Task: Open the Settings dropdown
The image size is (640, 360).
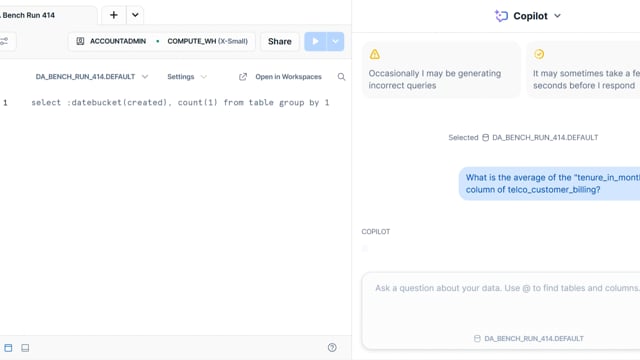Action: pyautogui.click(x=187, y=77)
